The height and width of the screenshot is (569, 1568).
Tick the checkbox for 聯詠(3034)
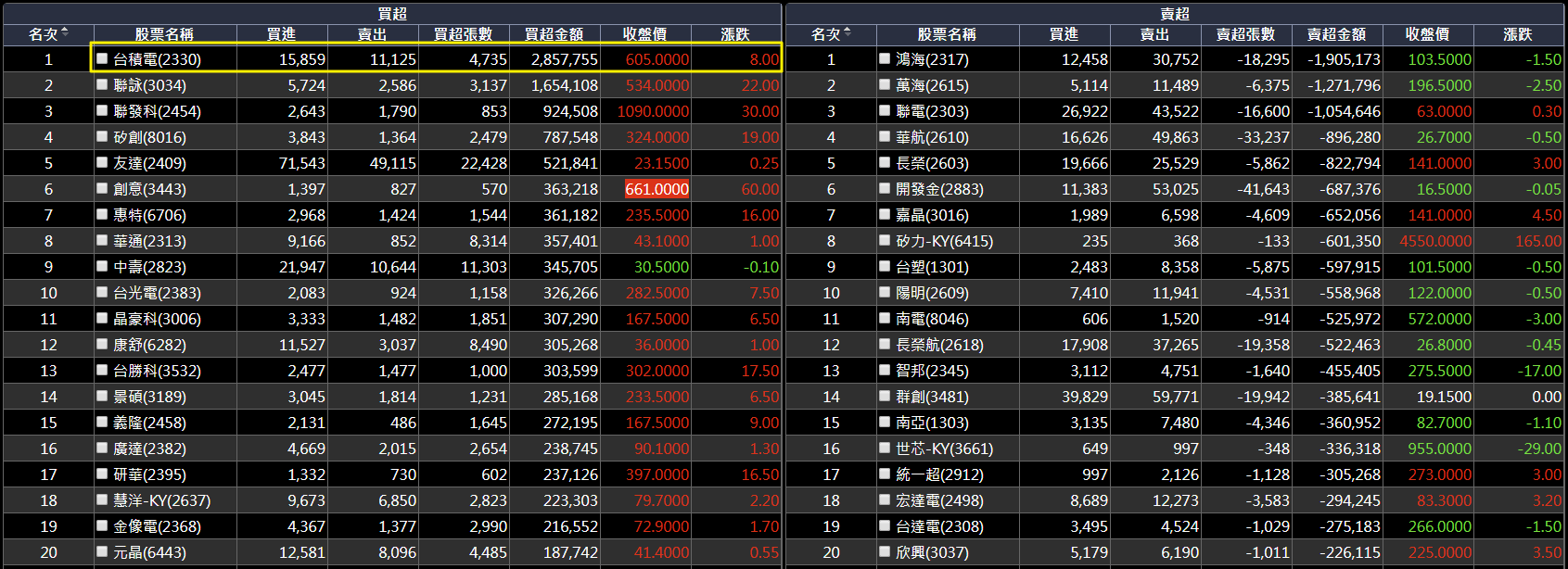click(x=102, y=84)
